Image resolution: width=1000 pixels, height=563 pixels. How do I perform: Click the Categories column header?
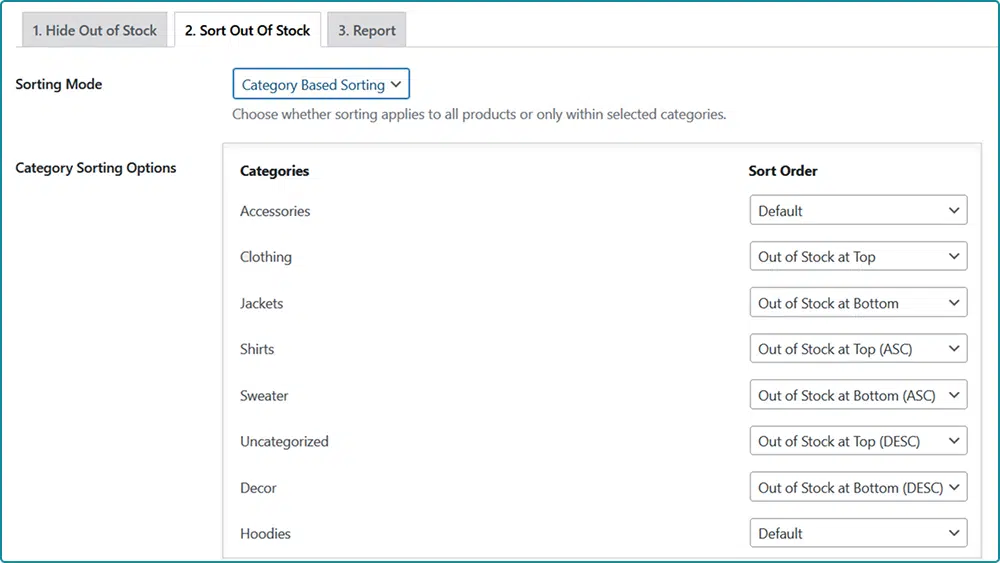(274, 171)
